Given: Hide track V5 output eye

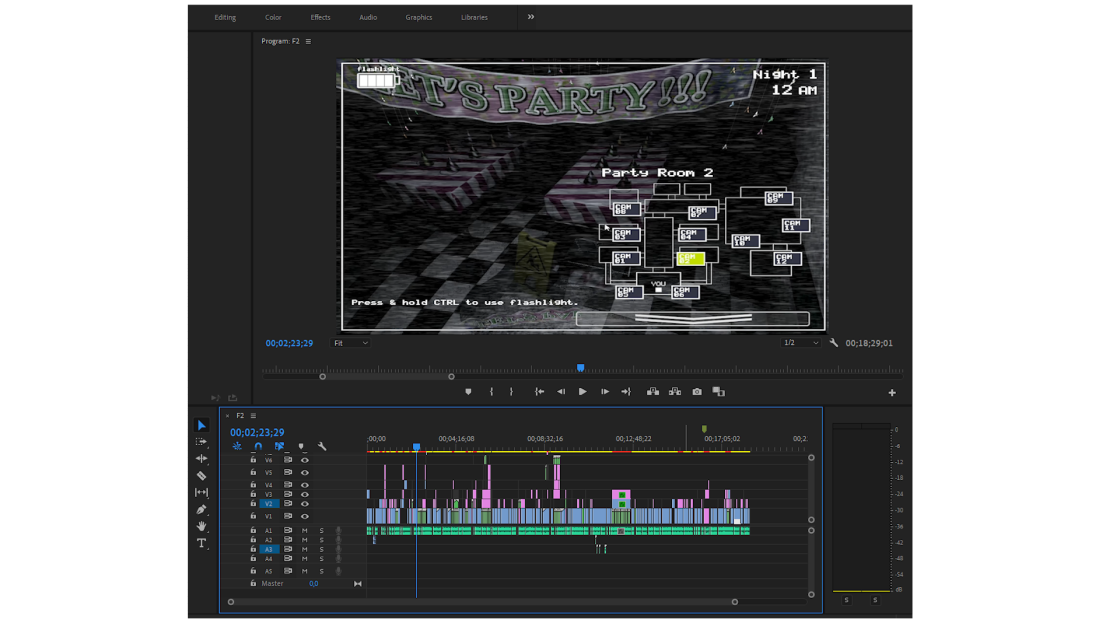Looking at the screenshot, I should [304, 473].
